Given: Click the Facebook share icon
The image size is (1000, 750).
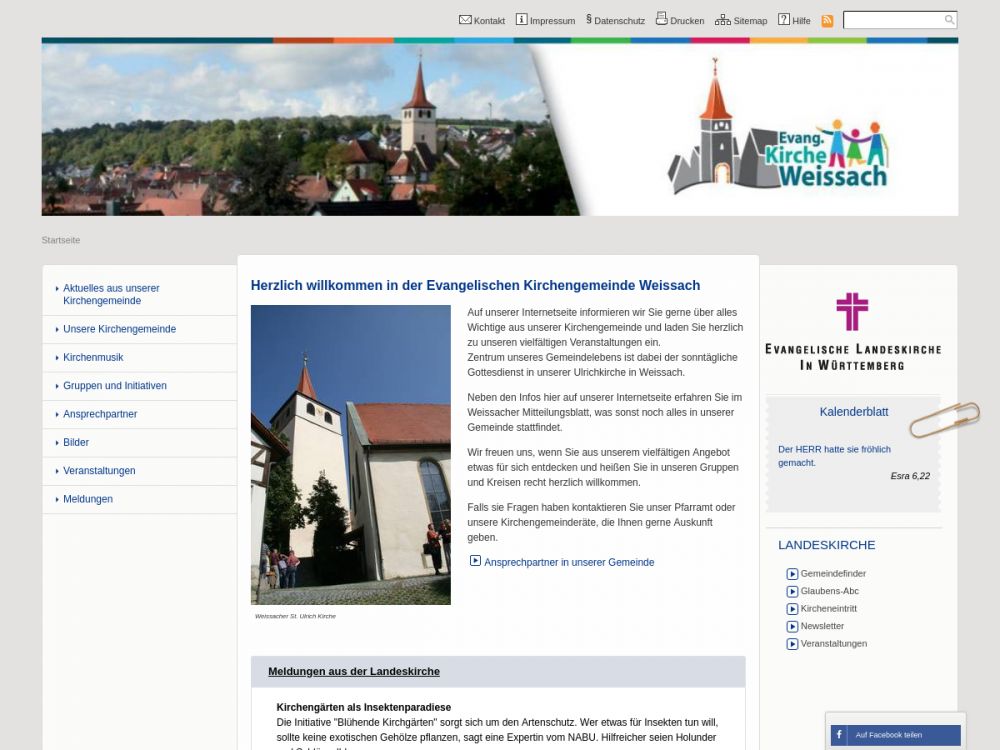Looking at the screenshot, I should pos(838,735).
